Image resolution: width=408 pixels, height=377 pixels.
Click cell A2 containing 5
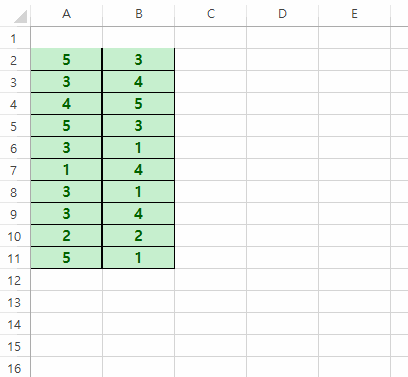(x=66, y=59)
